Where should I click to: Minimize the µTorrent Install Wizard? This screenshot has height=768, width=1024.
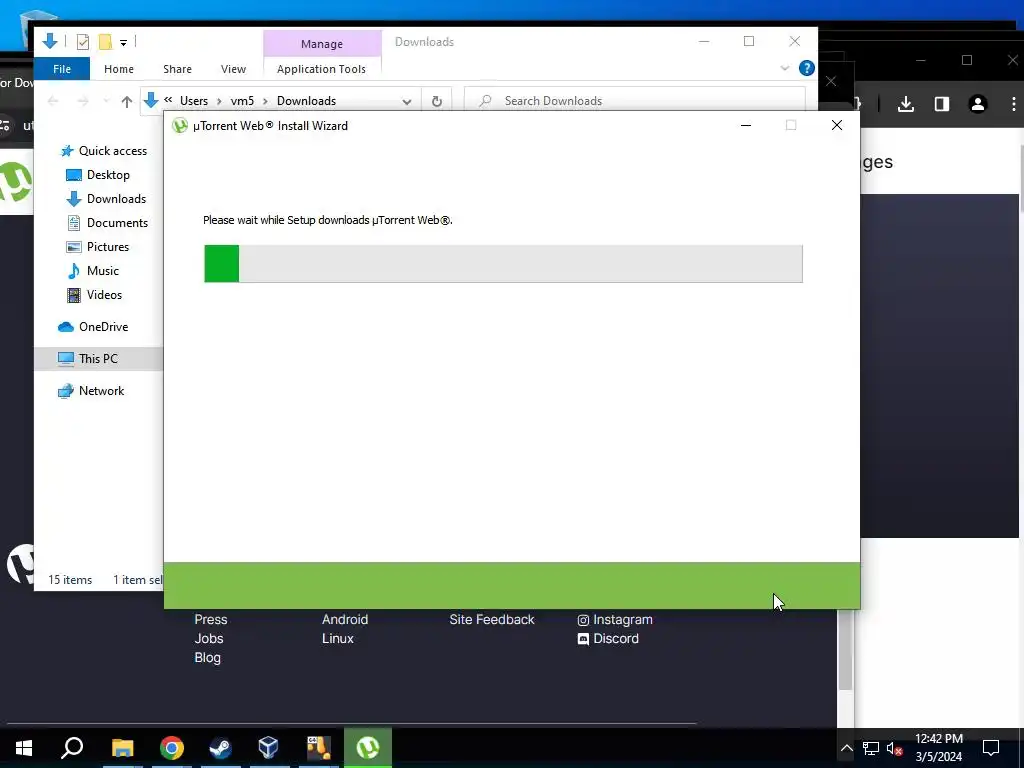tap(746, 125)
